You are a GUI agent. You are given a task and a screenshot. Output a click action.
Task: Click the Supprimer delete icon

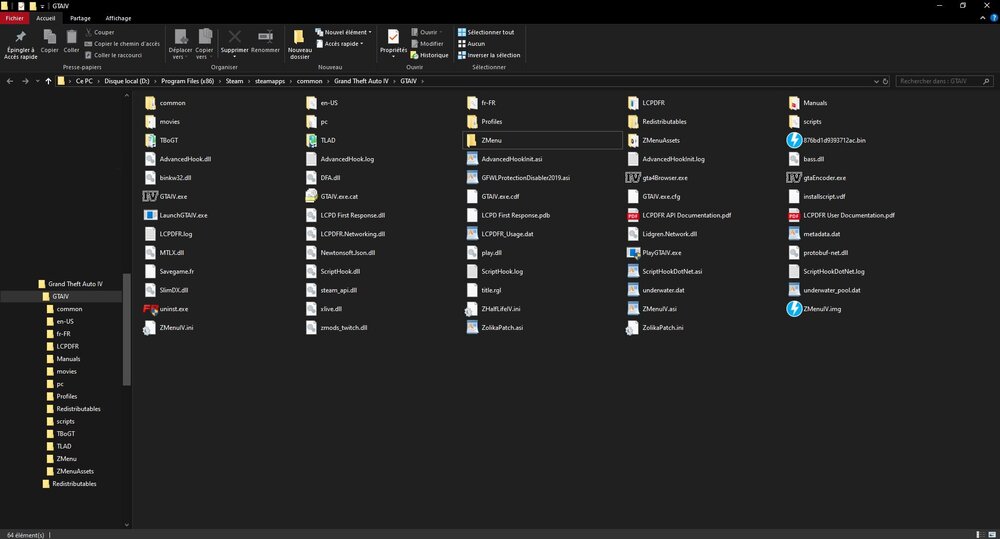point(234,37)
